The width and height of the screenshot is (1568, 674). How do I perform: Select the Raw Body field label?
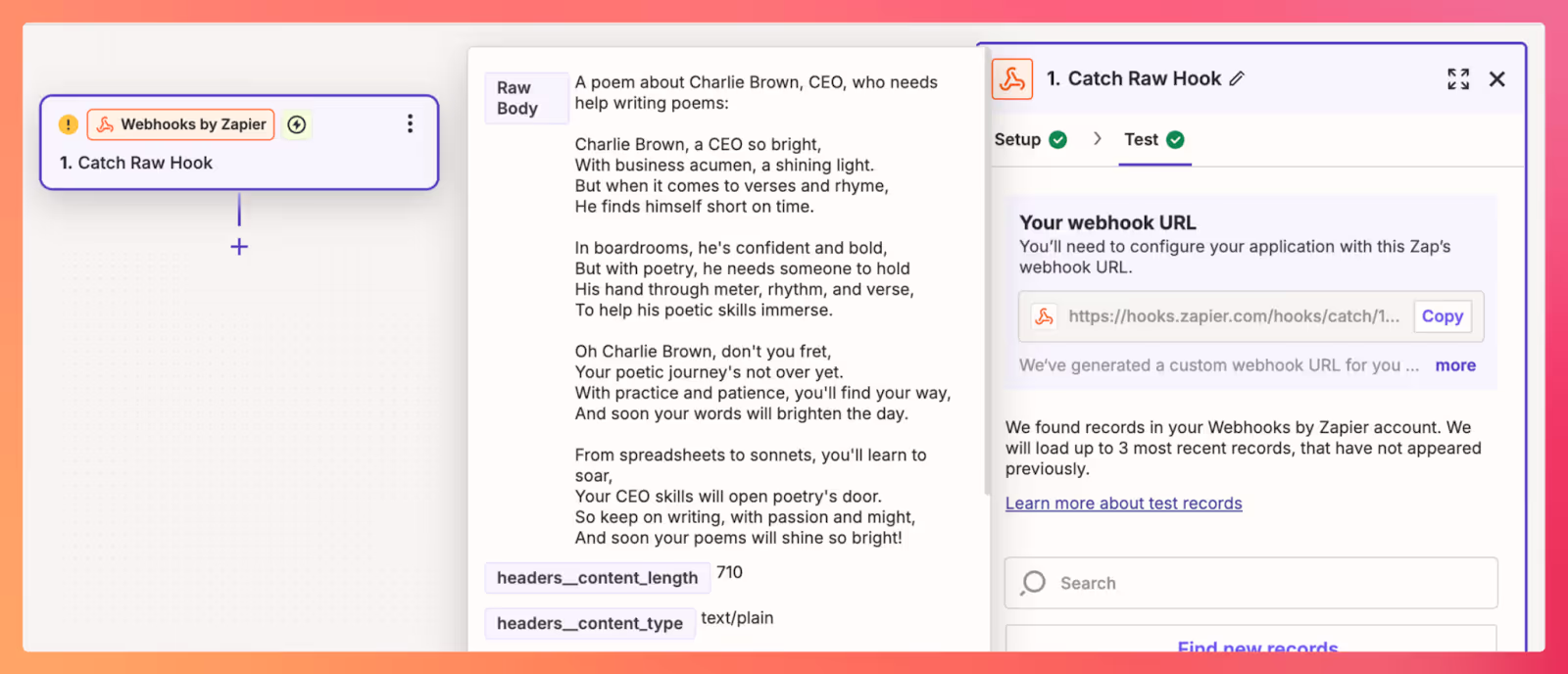point(526,98)
